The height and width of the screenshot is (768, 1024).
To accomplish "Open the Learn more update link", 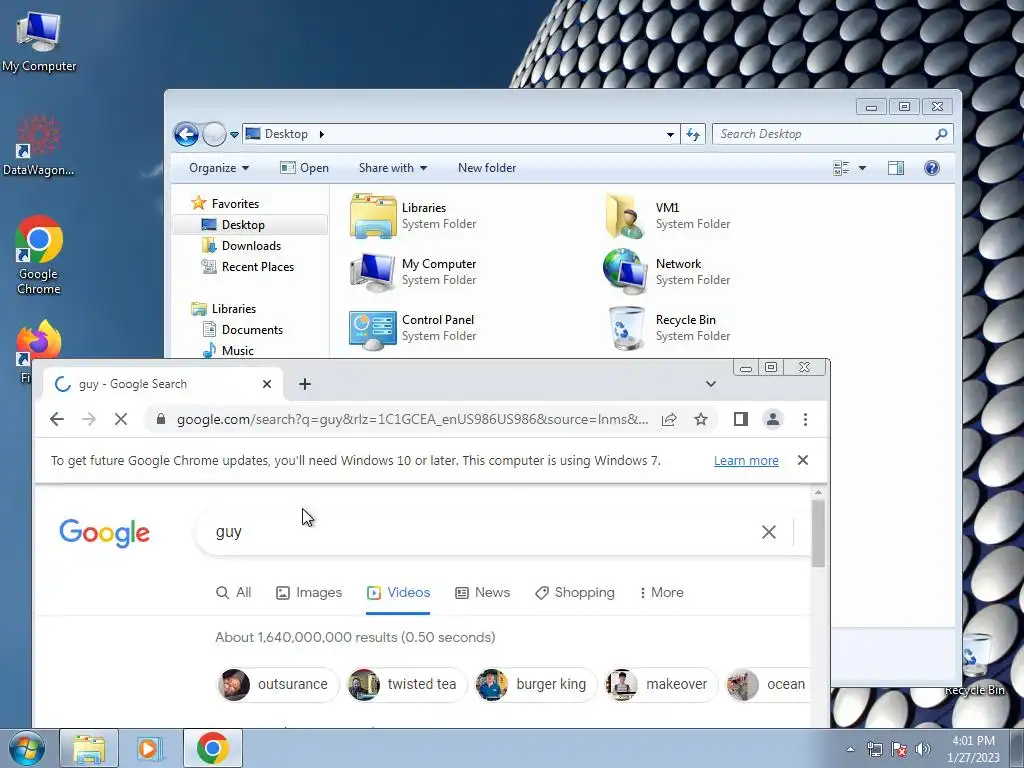I will click(746, 460).
